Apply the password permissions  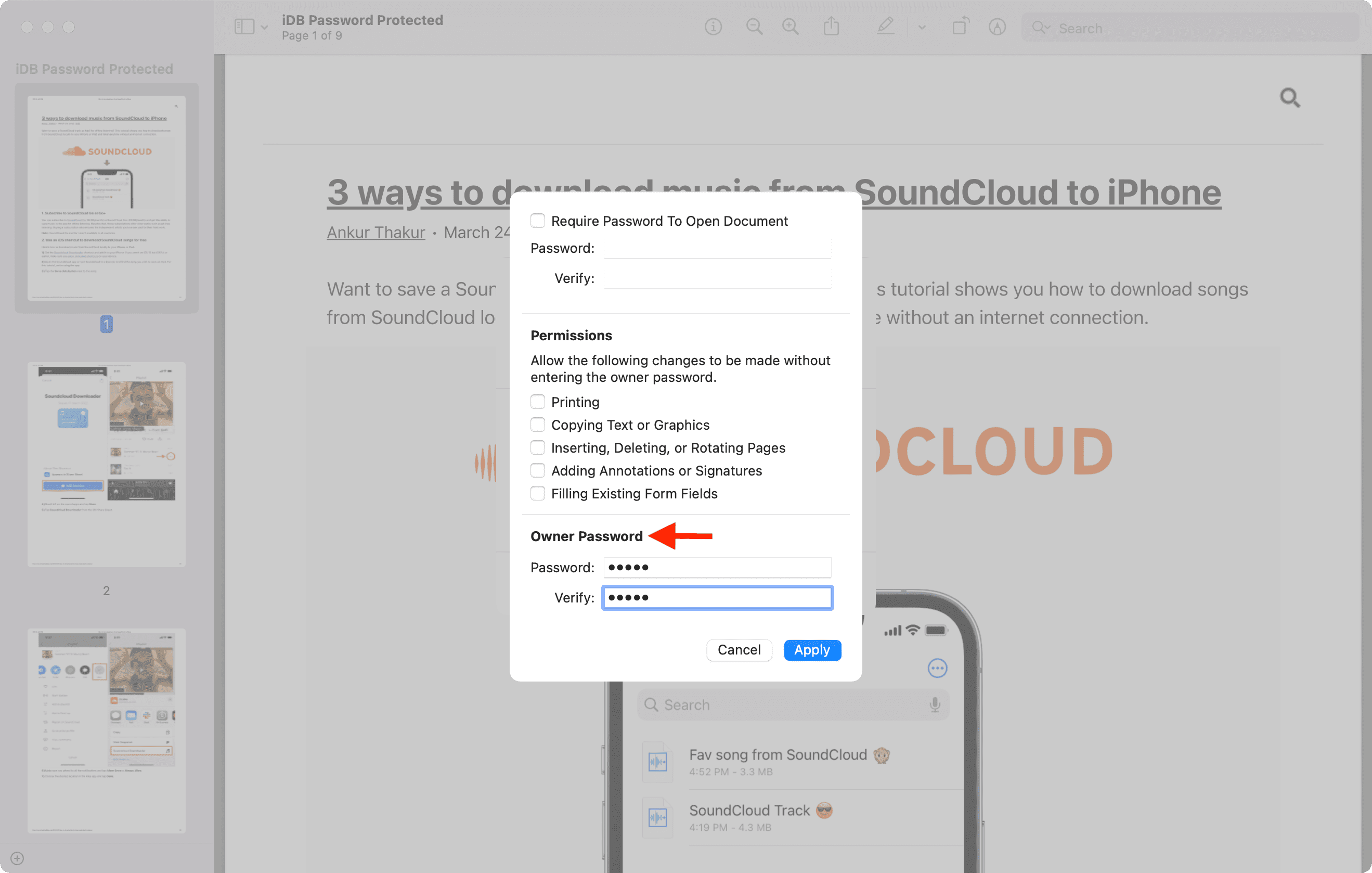click(812, 650)
